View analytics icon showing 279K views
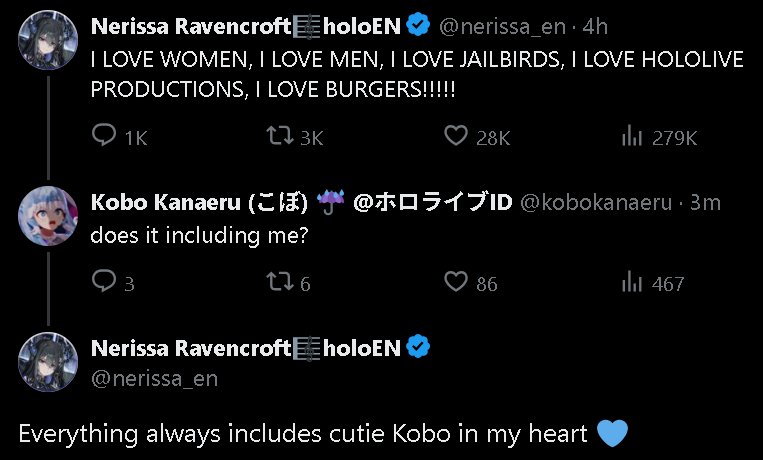 632,136
